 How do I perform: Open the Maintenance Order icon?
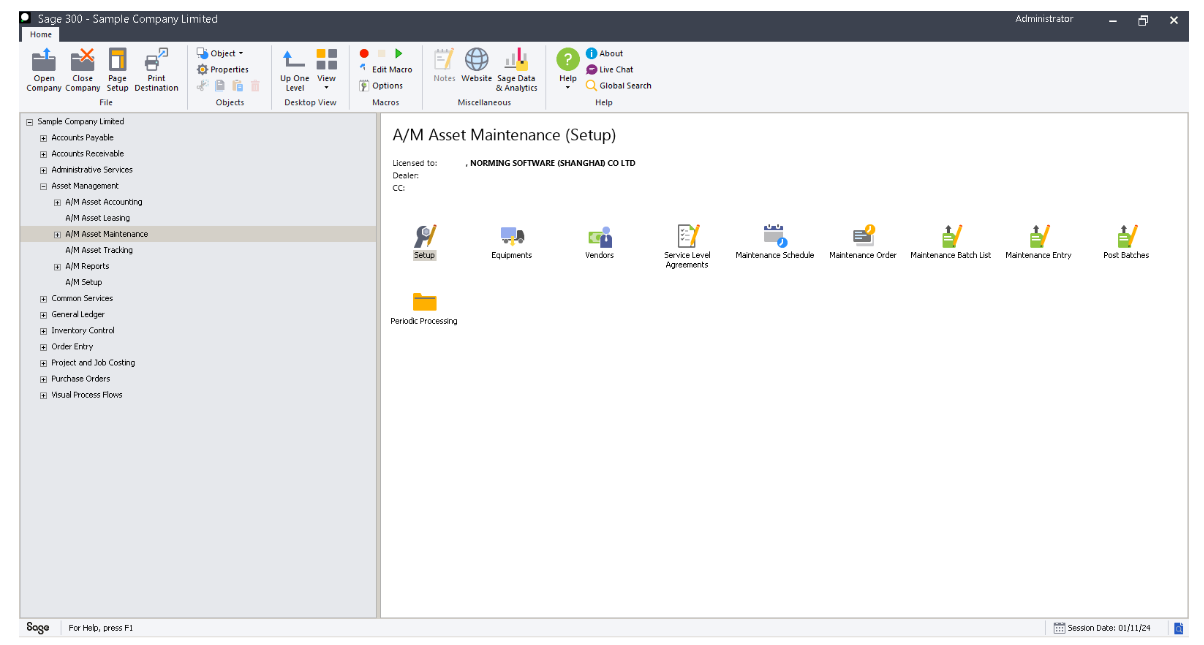(863, 237)
